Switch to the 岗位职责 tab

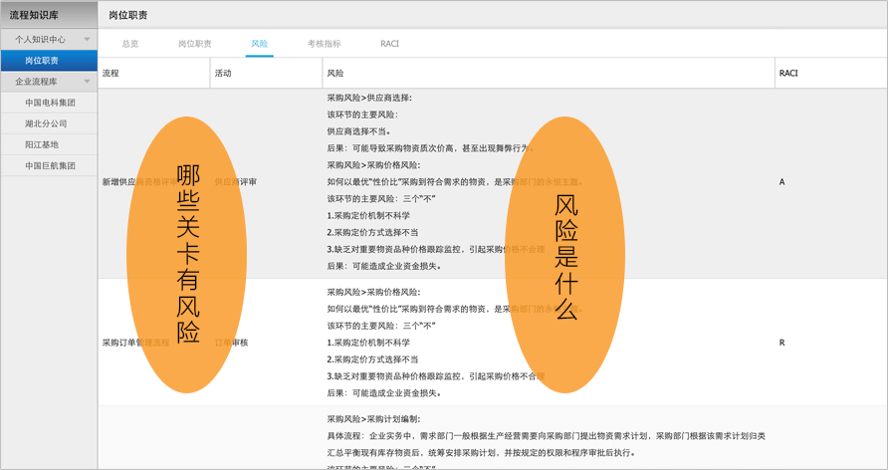pos(195,44)
